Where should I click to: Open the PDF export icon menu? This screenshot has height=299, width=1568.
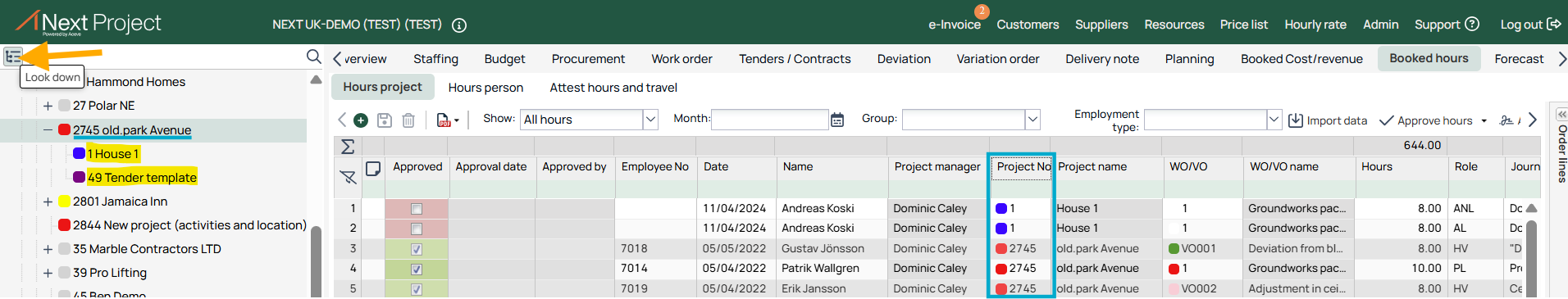447,120
